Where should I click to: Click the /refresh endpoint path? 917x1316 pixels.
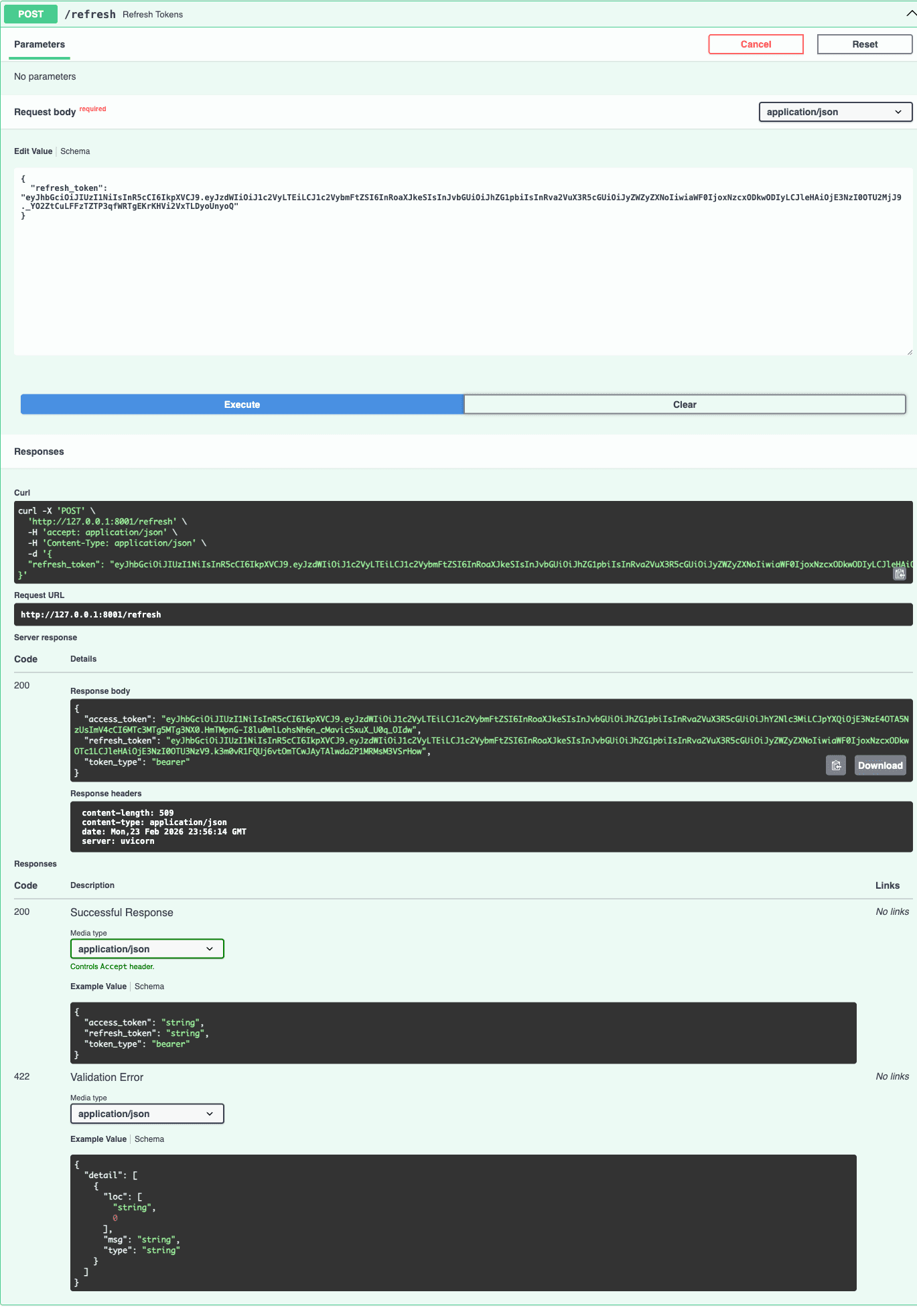(x=90, y=14)
